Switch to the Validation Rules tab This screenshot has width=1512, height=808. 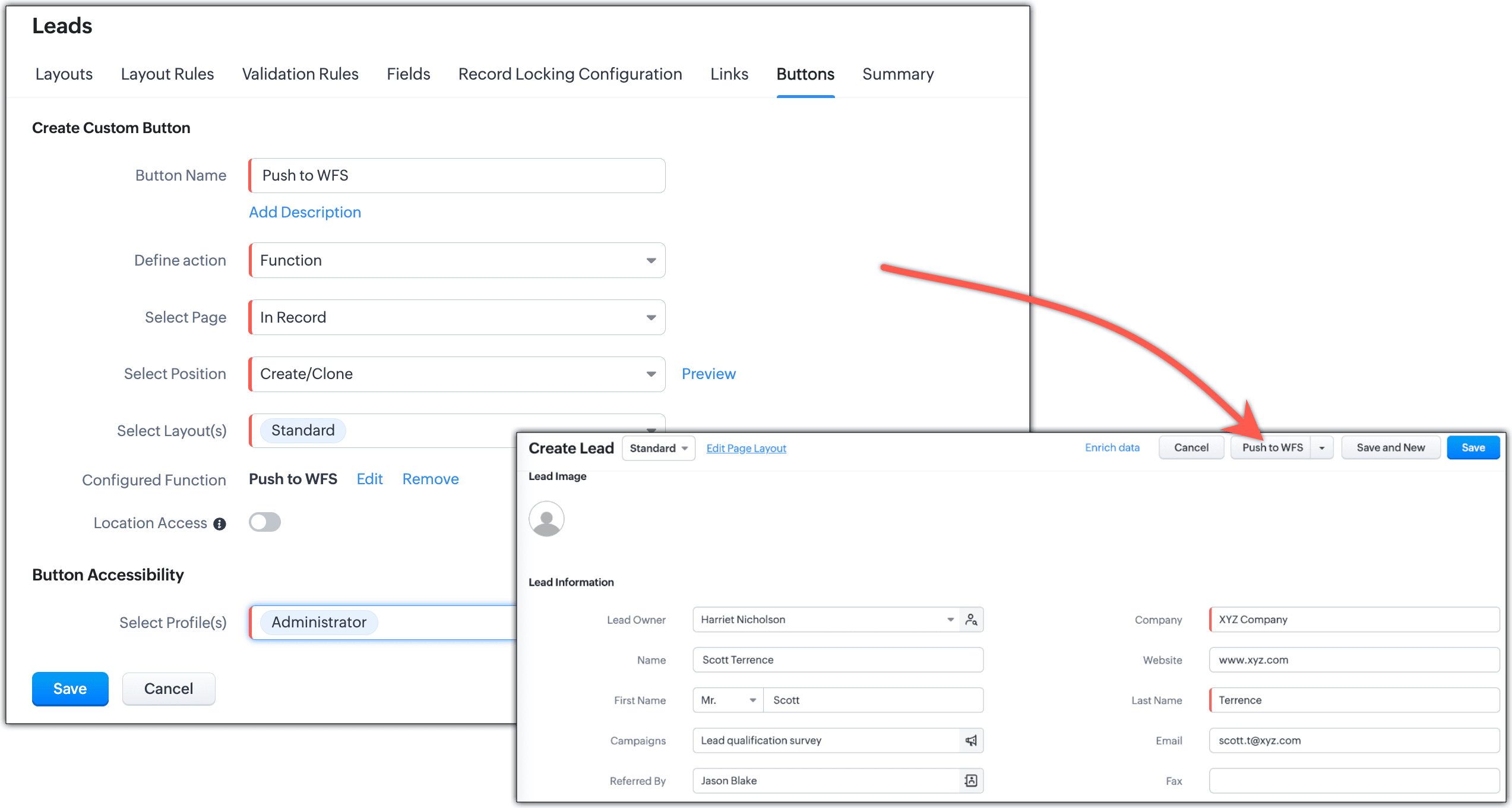click(300, 74)
